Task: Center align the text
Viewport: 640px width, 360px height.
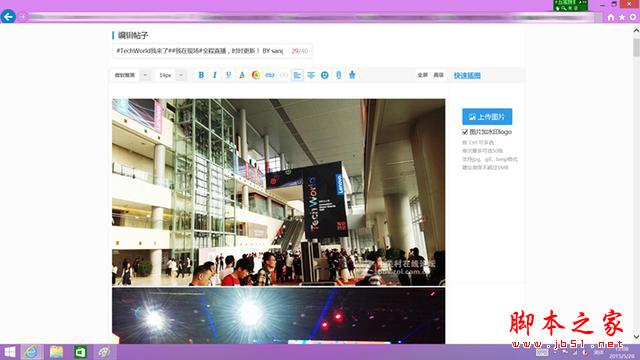Action: [311, 75]
